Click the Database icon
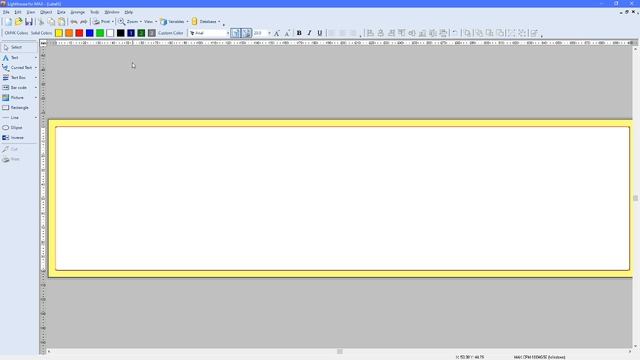 (195, 22)
